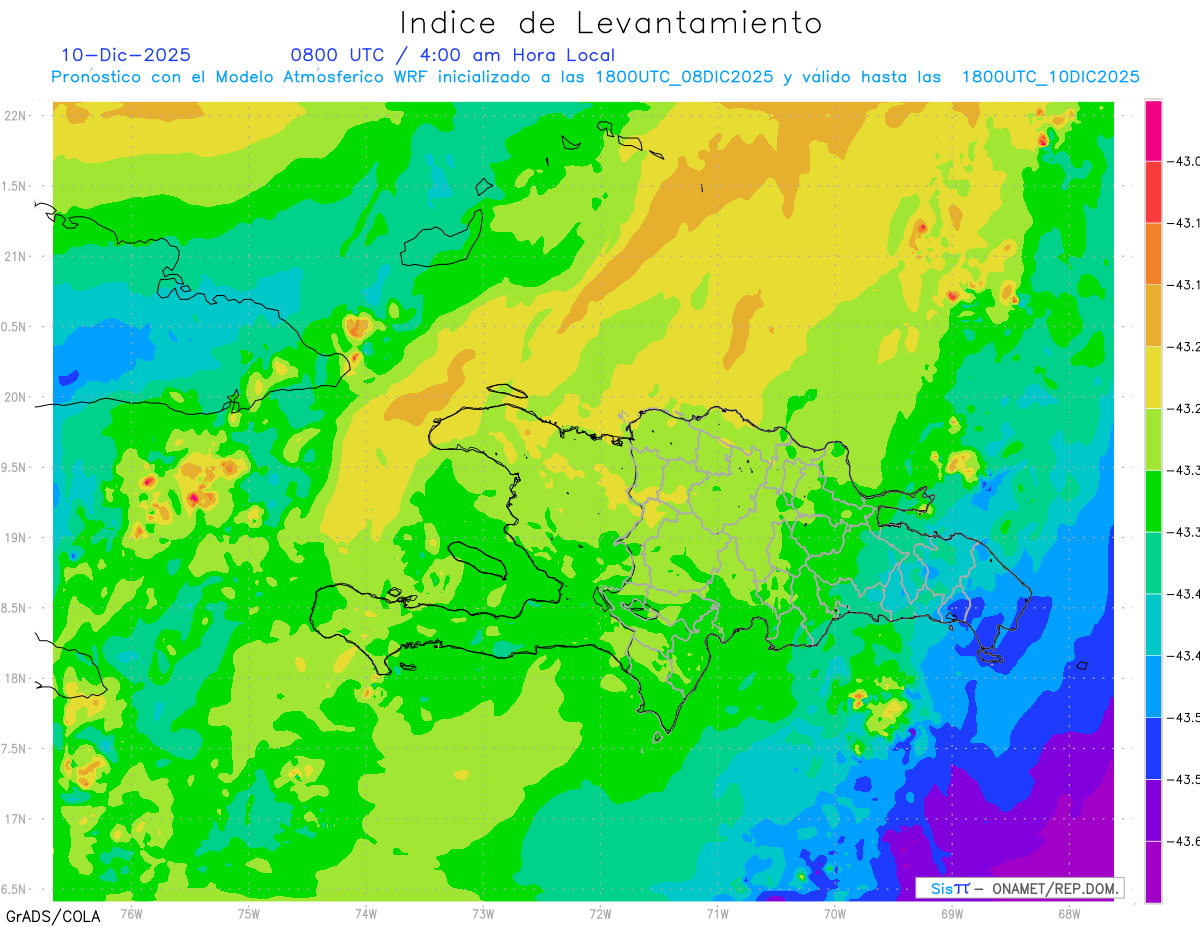The width and height of the screenshot is (1200, 927).
Task: Click the "19N" latitude label
Action: (x=15, y=537)
